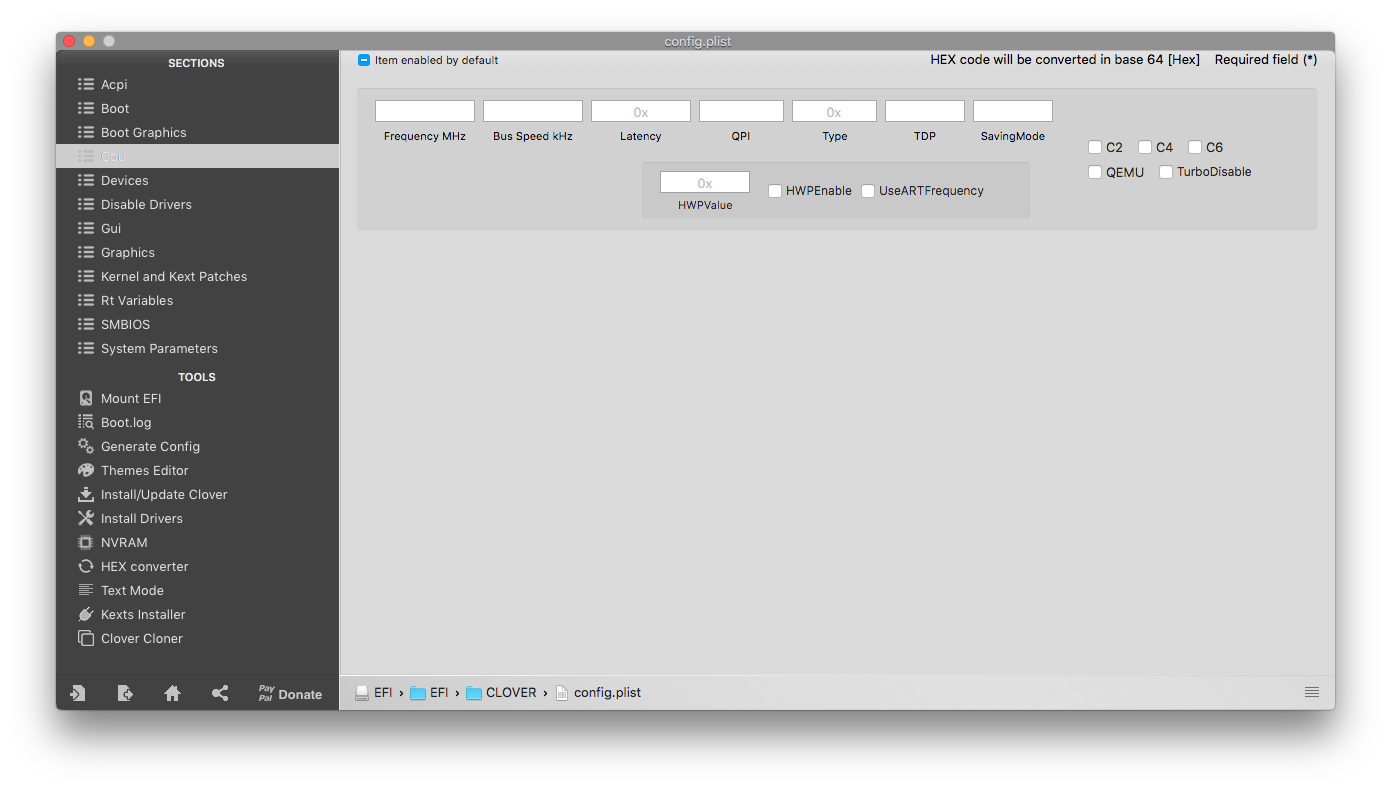Open the Generate Config tool
1391x790 pixels.
(x=197, y=446)
